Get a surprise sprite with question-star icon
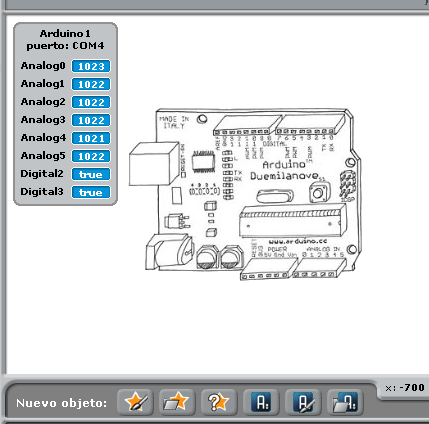 [219, 402]
